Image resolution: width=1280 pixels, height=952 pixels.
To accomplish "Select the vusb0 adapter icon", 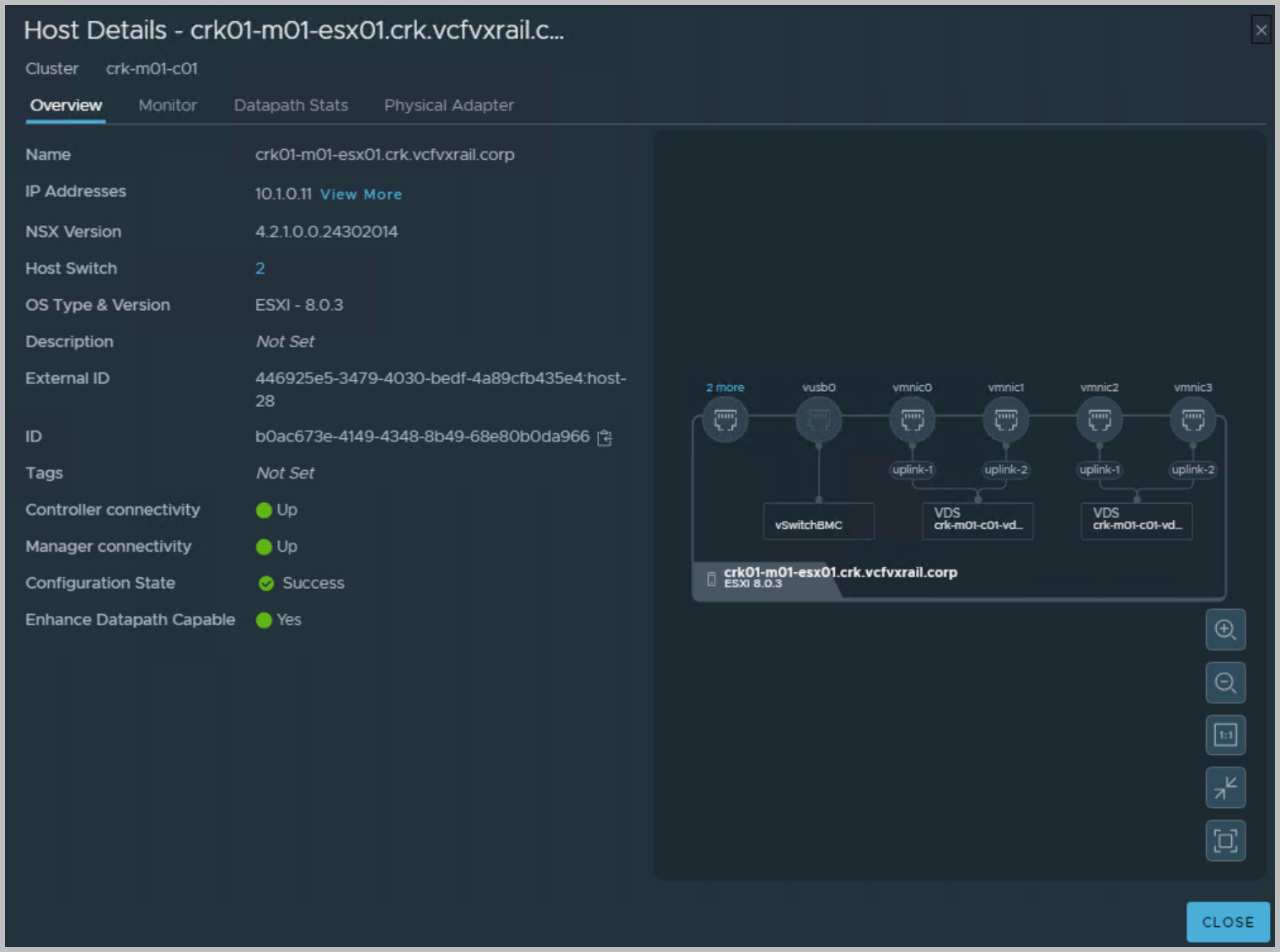I will [x=818, y=419].
